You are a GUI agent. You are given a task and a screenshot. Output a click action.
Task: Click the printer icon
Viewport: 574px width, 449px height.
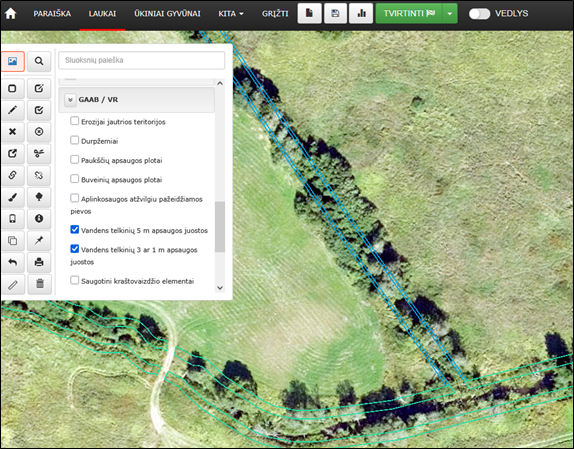pyautogui.click(x=39, y=262)
